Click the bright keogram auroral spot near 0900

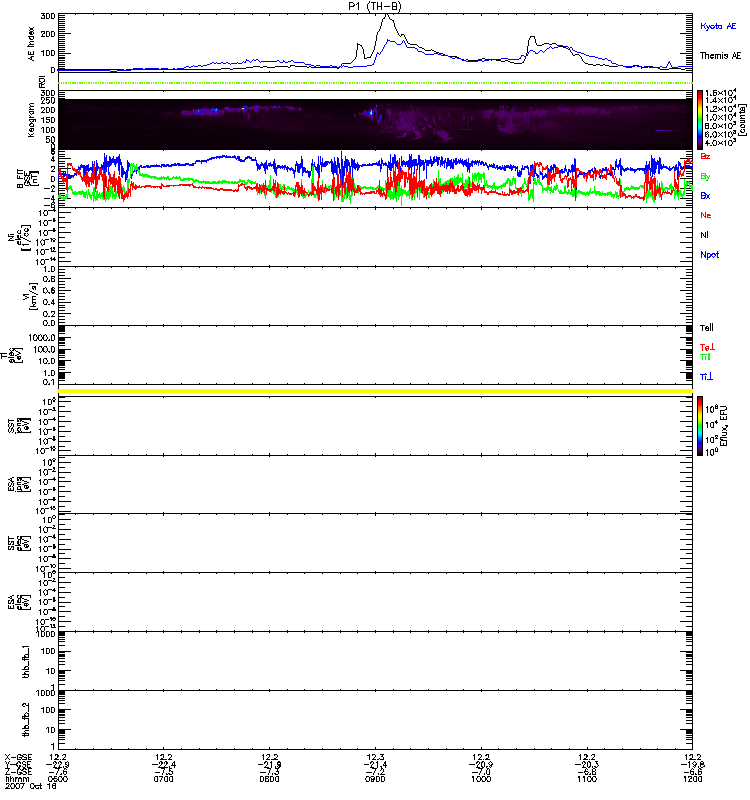[x=371, y=112]
